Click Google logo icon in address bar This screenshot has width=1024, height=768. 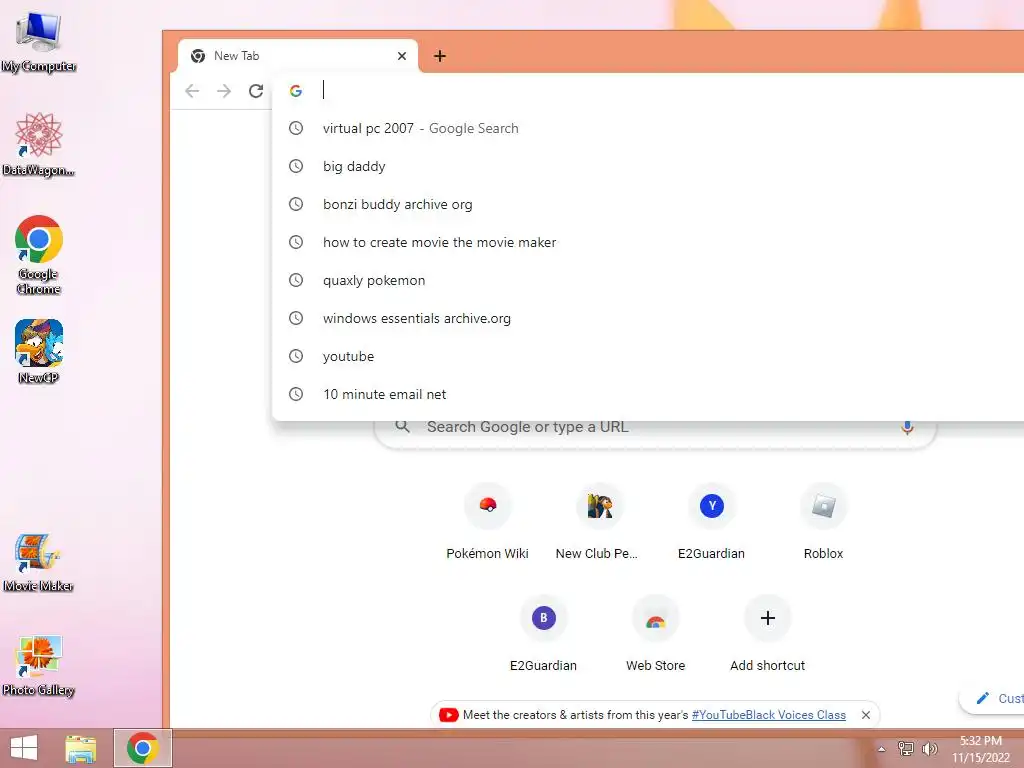pyautogui.click(x=296, y=91)
